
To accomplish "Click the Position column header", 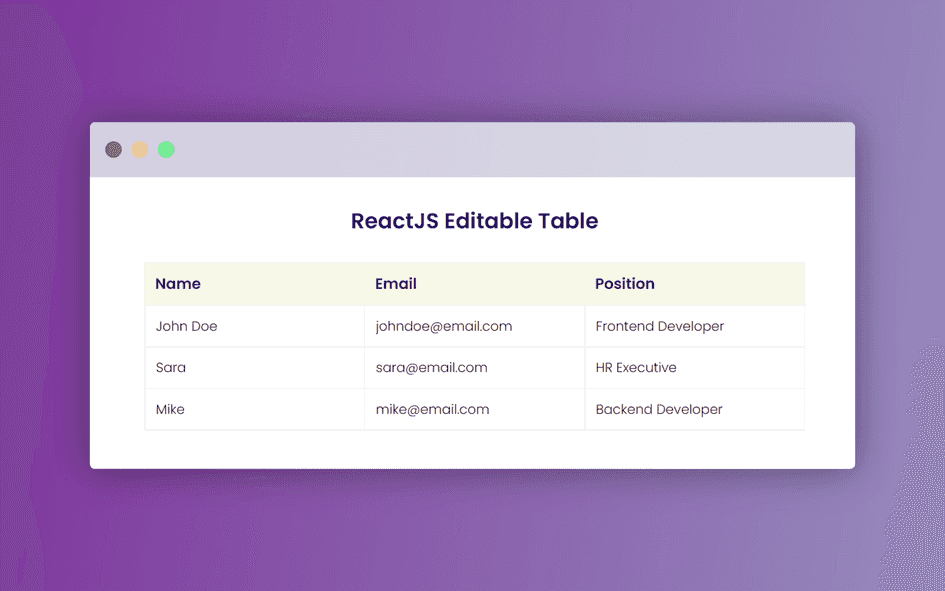I will click(624, 284).
